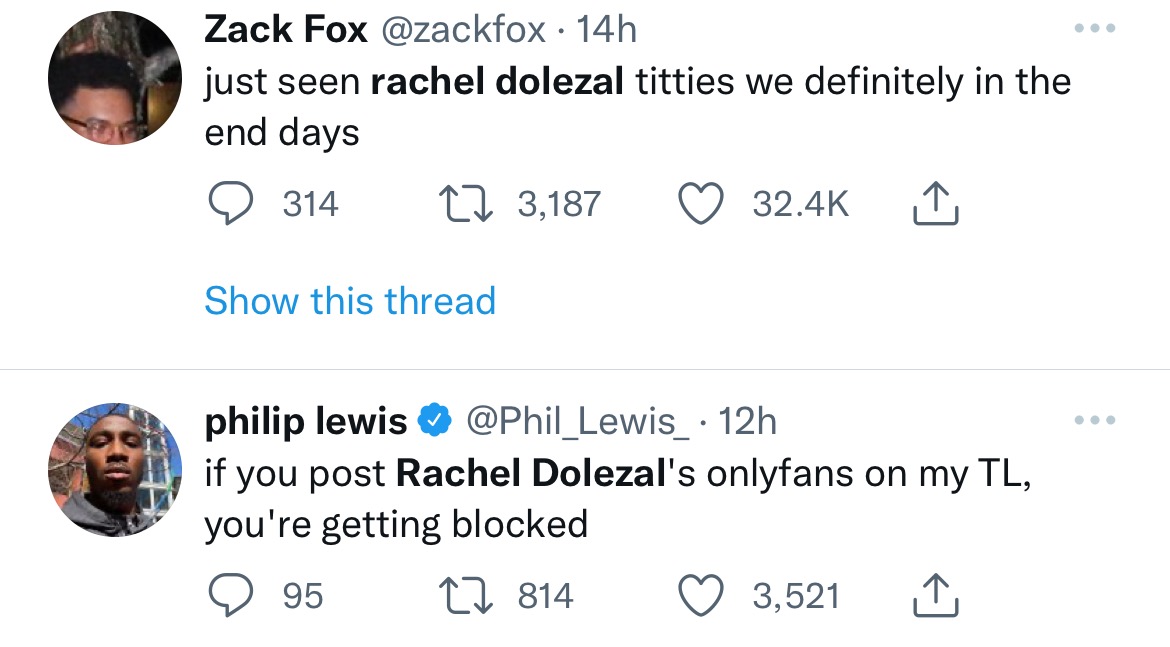This screenshot has height=647, width=1170.
Task: Click the philip lewis display name
Action: 305,422
